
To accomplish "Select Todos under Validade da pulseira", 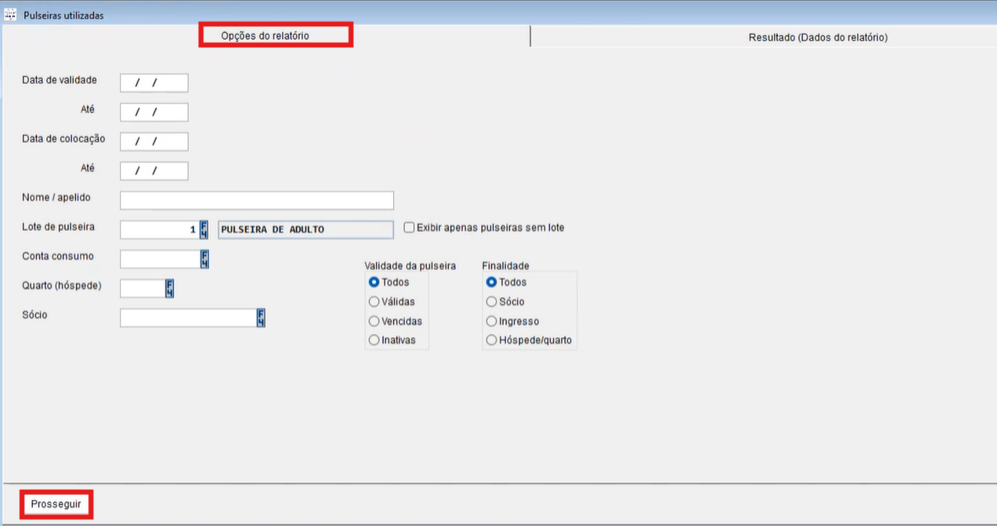I will (x=375, y=283).
